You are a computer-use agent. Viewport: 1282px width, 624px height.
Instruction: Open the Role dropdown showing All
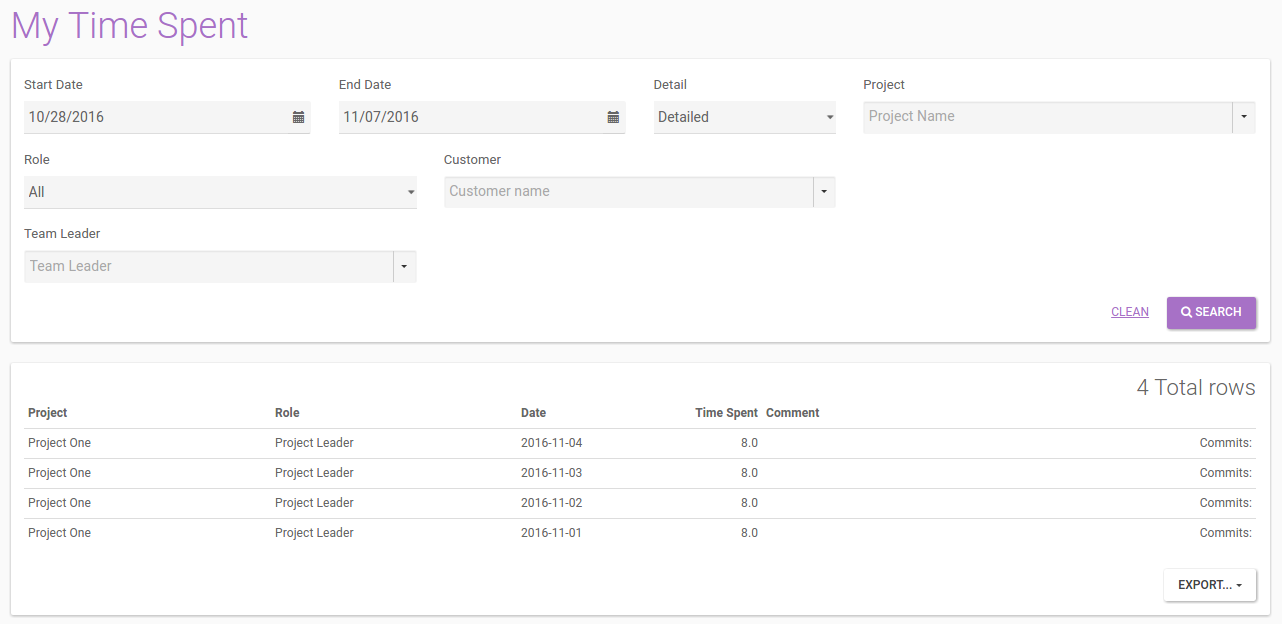(220, 192)
